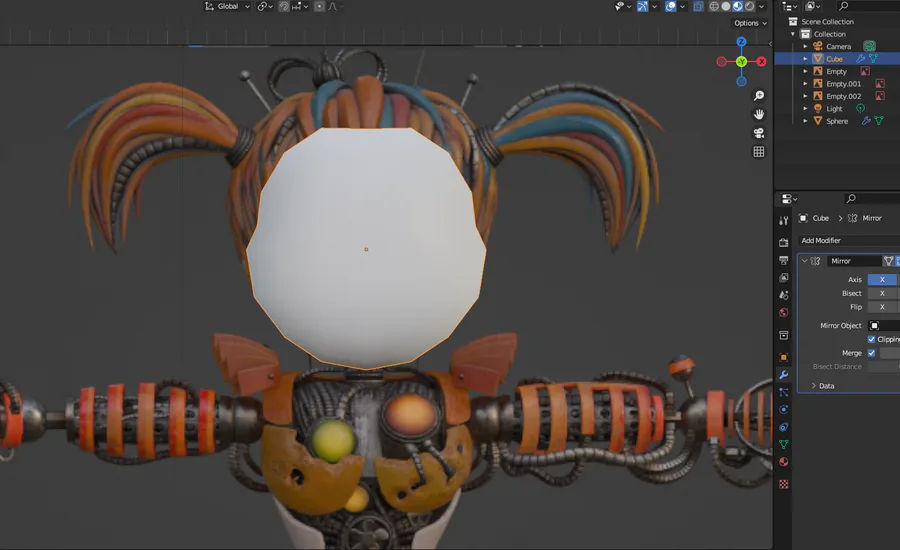
Task: Click the hand pan view button
Action: point(759,114)
